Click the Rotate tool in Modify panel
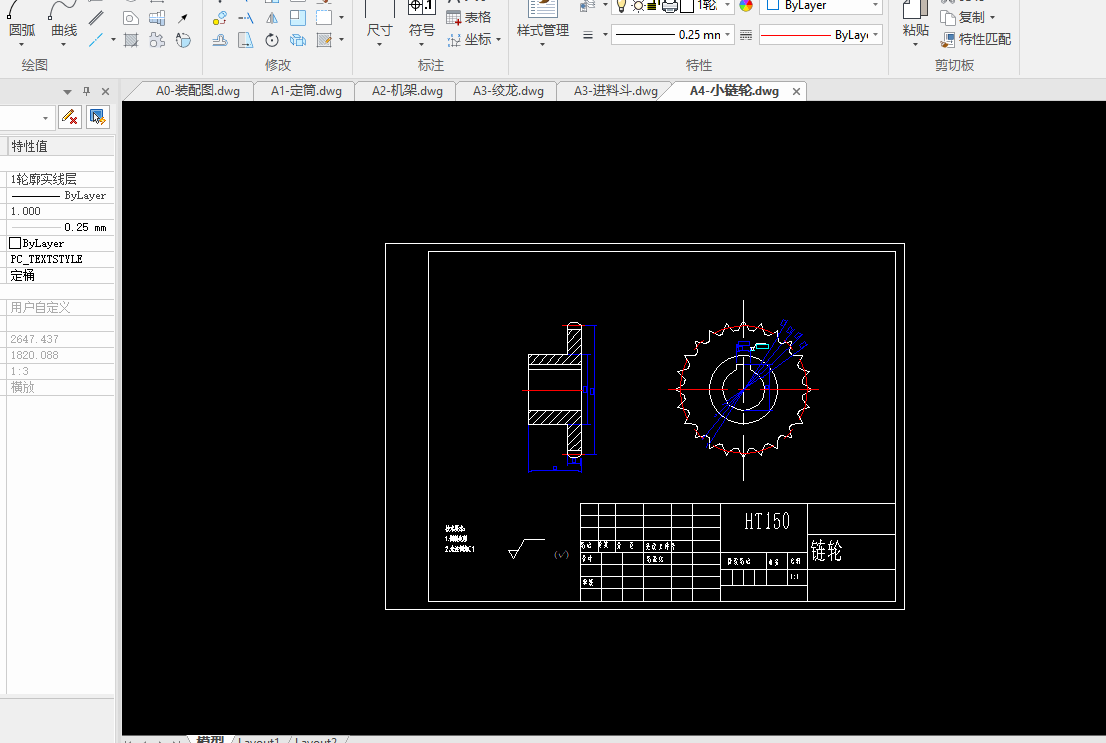 point(272,40)
